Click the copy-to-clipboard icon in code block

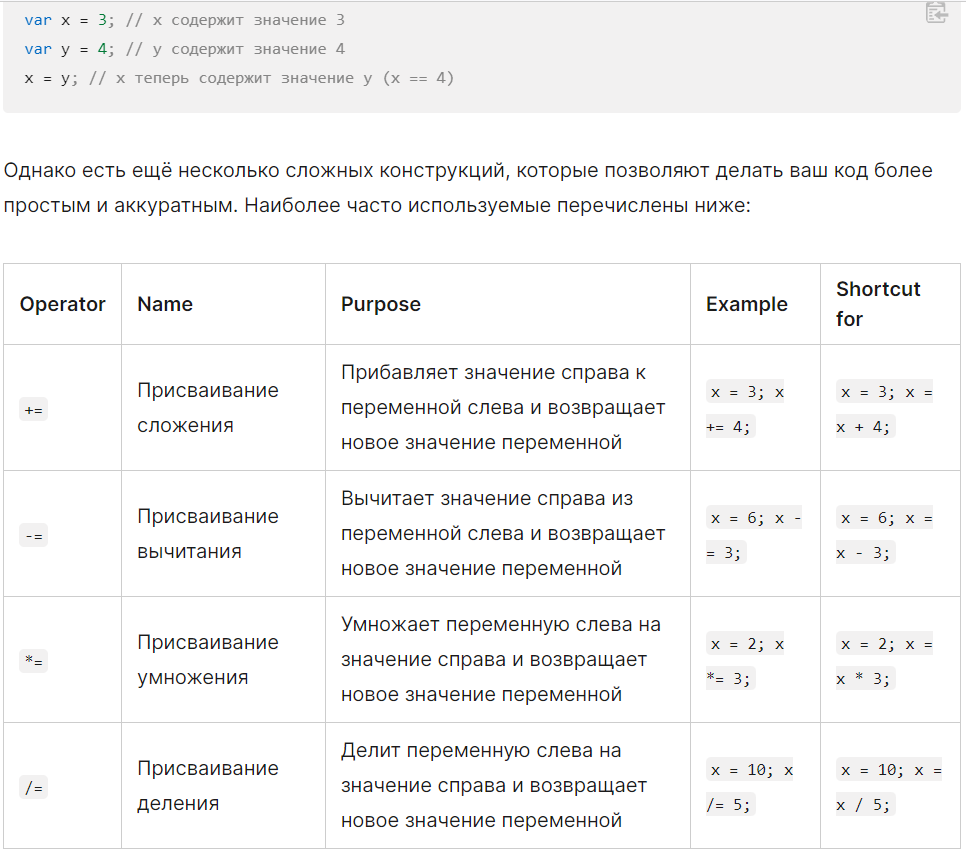pos(936,12)
